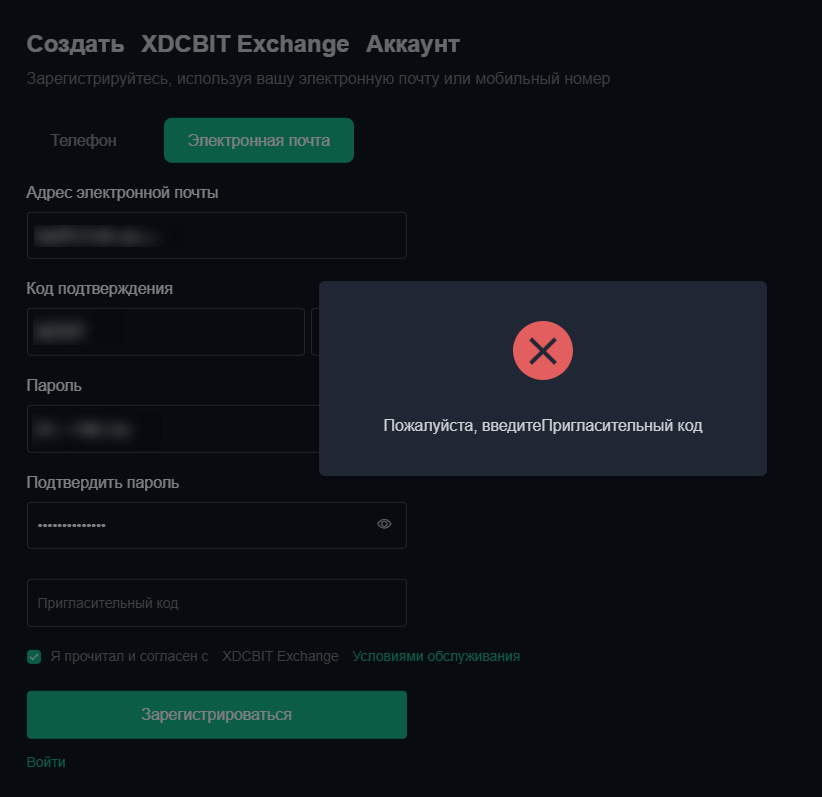Click the XDCBIT Exchange label in agreement line
Screen dimensions: 822x797
tap(280, 656)
